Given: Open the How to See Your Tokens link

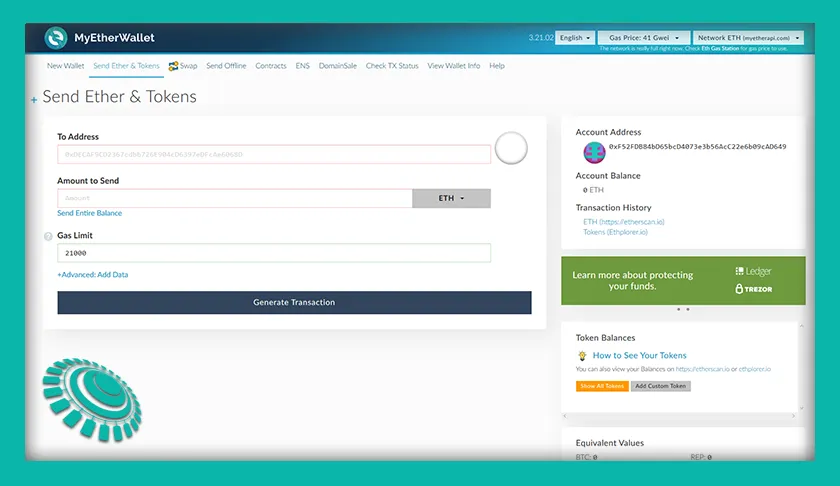Looking at the screenshot, I should (x=639, y=355).
